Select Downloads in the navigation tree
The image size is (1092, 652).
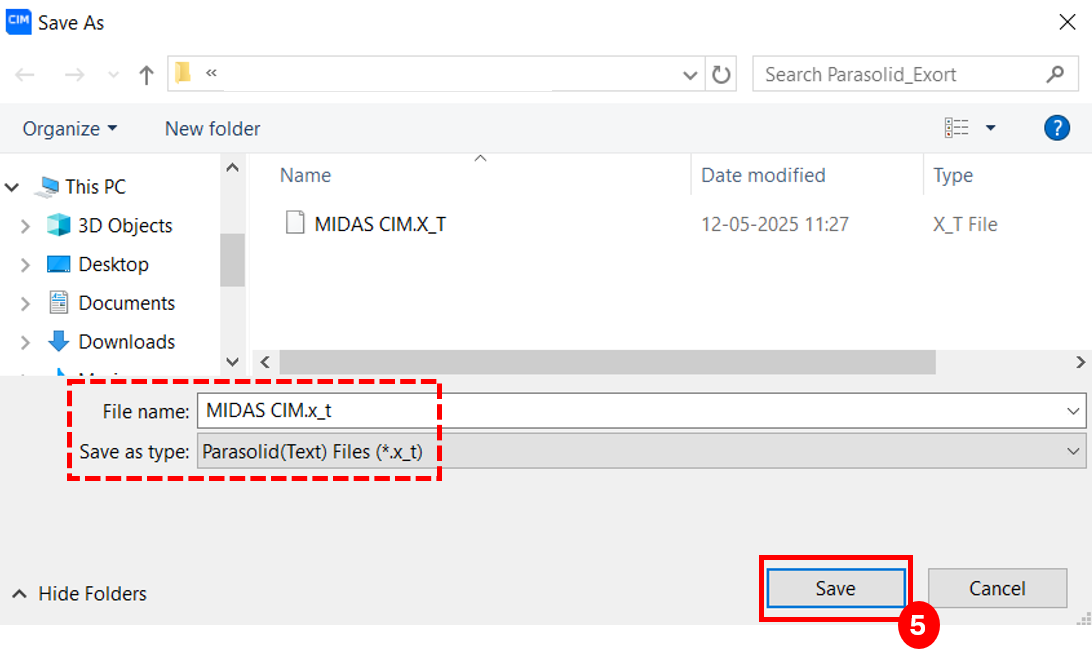point(127,342)
